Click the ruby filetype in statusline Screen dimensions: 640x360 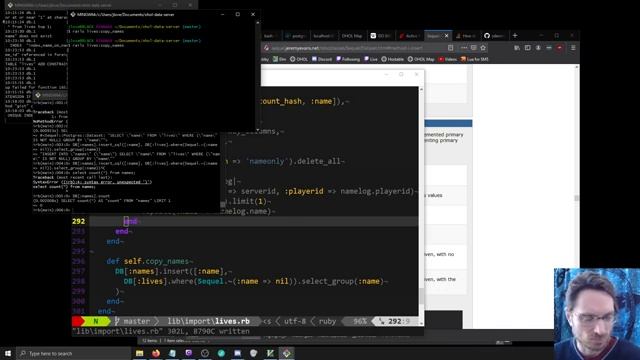coord(327,321)
